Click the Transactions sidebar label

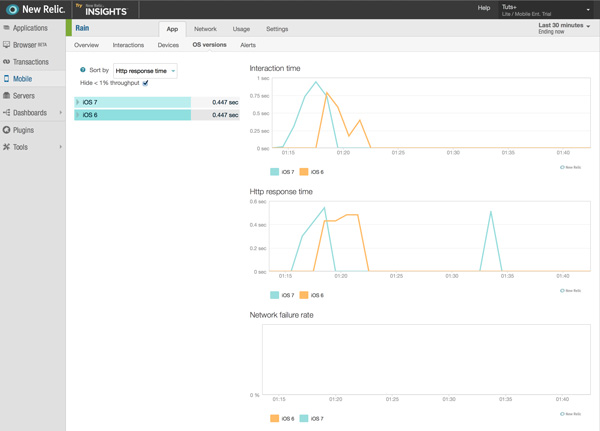[31, 62]
